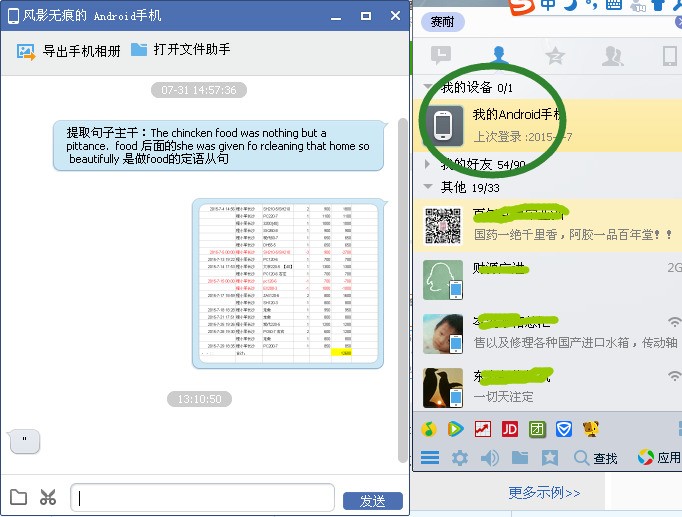Open the favorites star icon in bottom bar
682x517 pixels.
550,457
